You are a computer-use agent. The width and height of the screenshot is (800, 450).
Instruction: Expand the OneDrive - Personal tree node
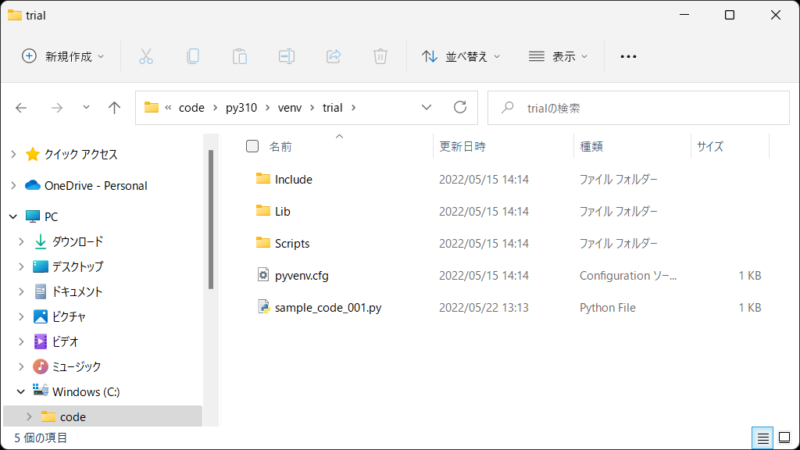pos(13,185)
